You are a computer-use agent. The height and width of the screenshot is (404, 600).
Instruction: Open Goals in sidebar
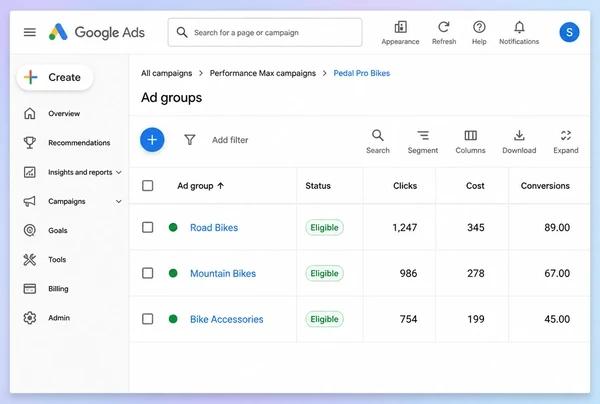click(x=58, y=231)
